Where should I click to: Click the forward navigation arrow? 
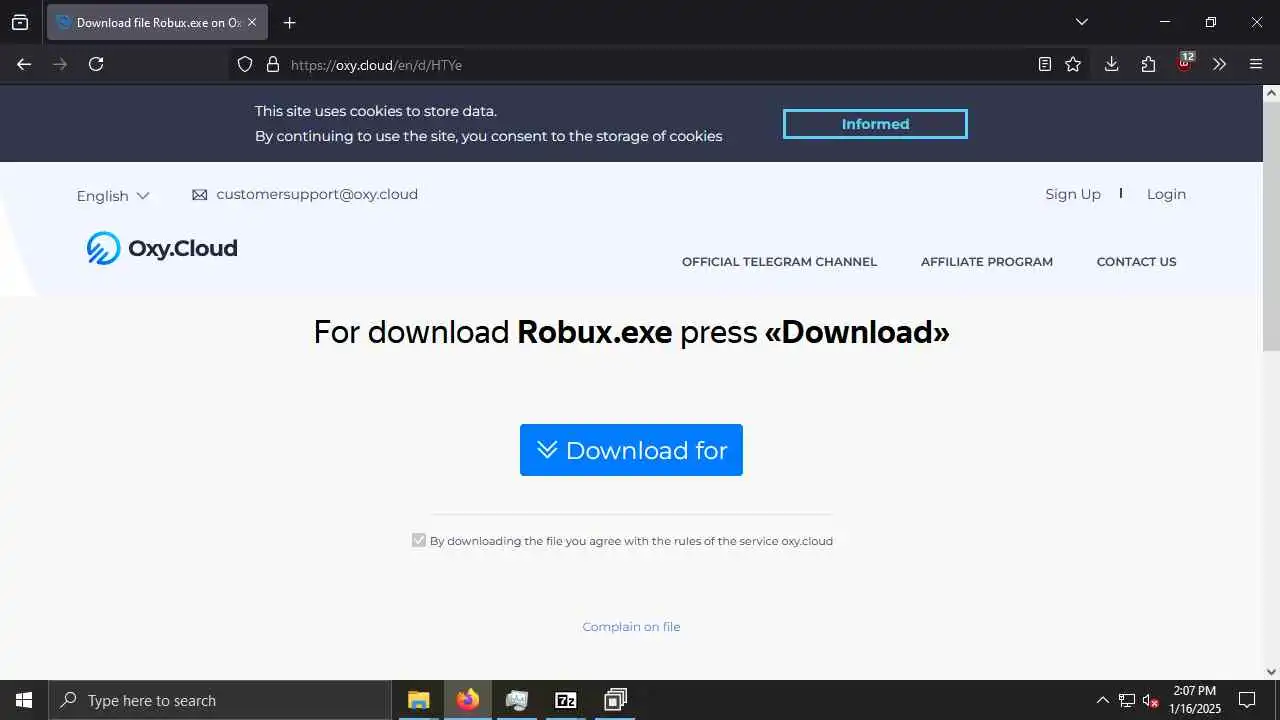[x=60, y=64]
